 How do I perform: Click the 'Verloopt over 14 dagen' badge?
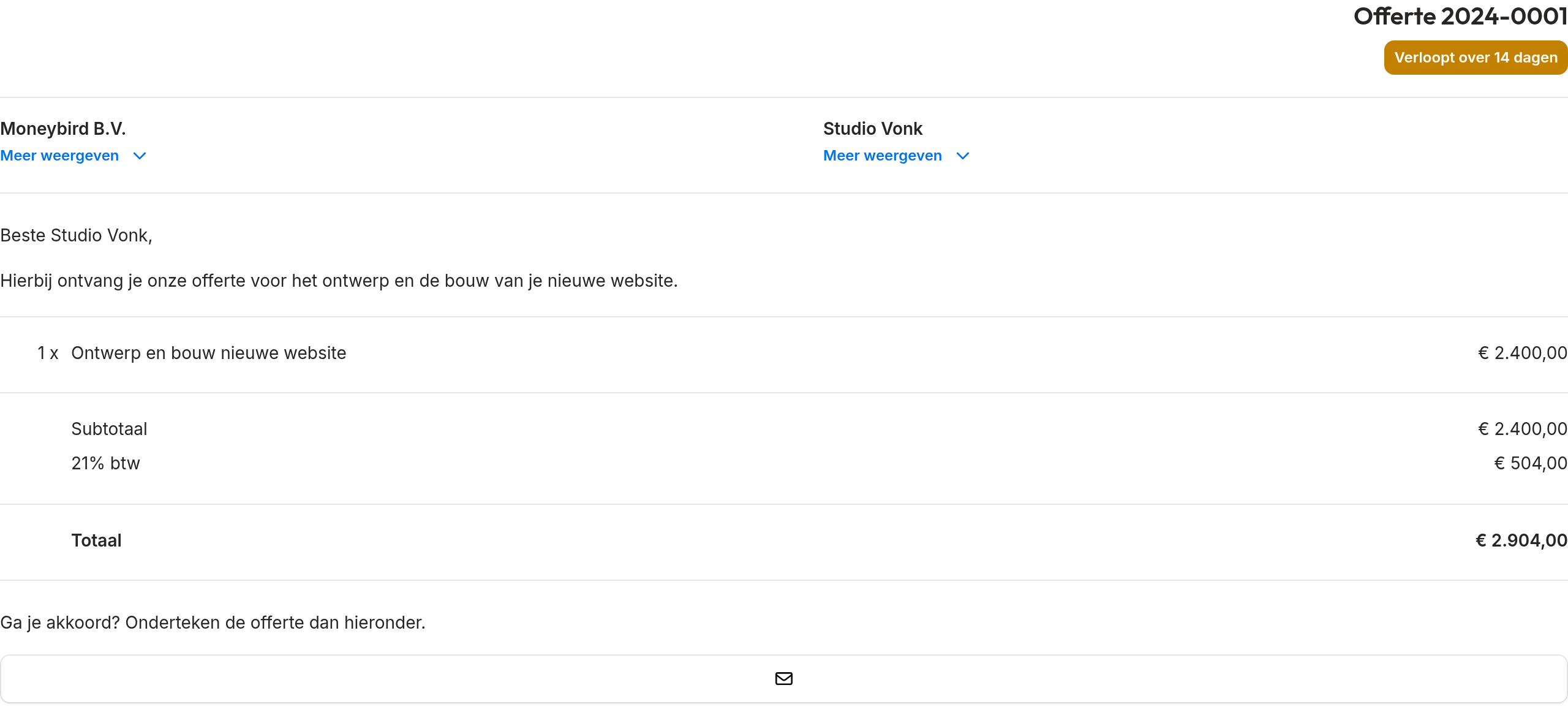click(1476, 58)
